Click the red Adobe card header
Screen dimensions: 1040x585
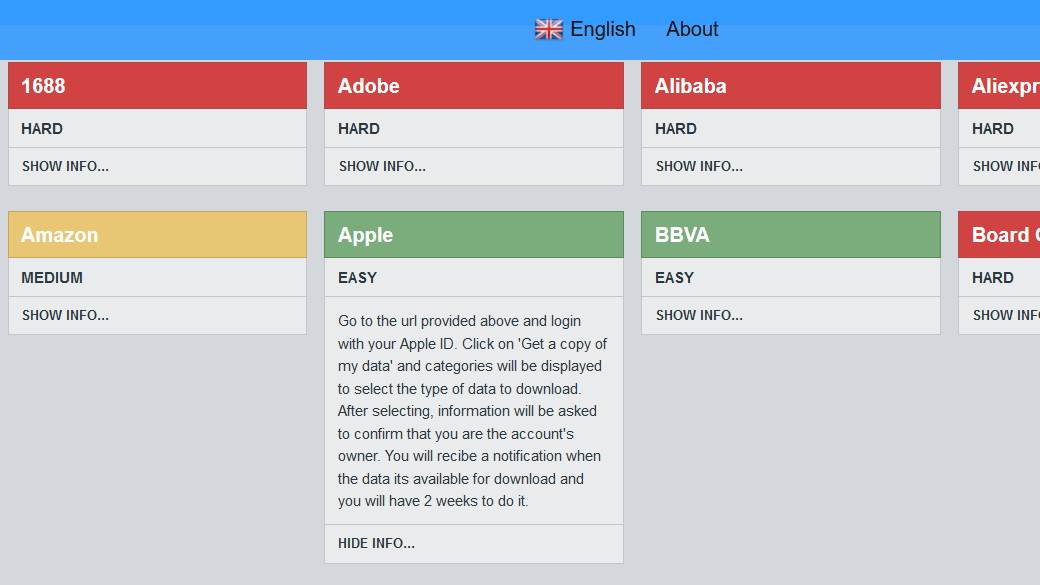[x=473, y=86]
